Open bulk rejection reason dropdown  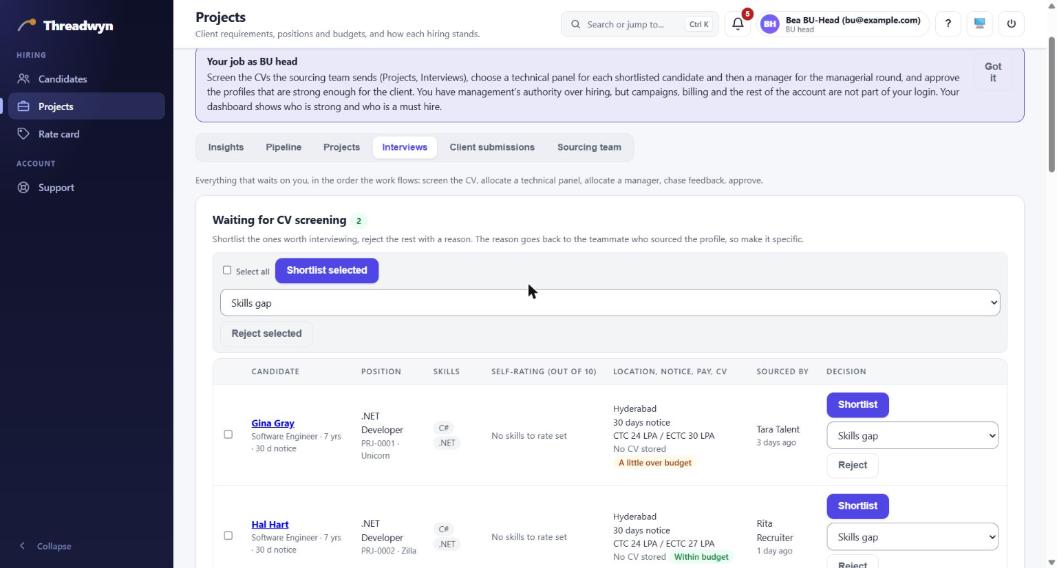tap(610, 303)
